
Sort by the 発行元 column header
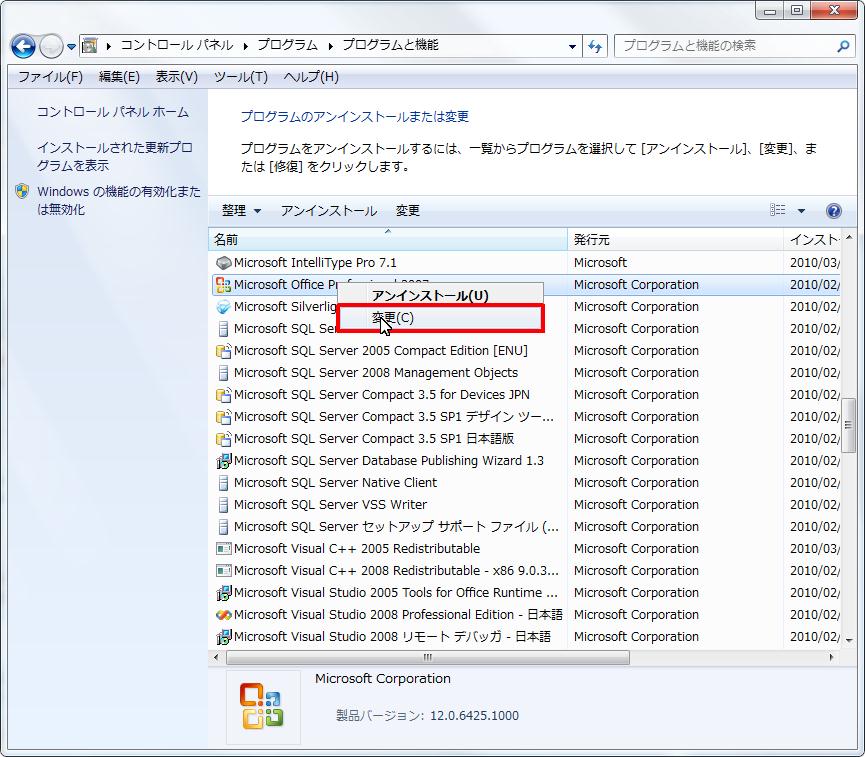[592, 240]
